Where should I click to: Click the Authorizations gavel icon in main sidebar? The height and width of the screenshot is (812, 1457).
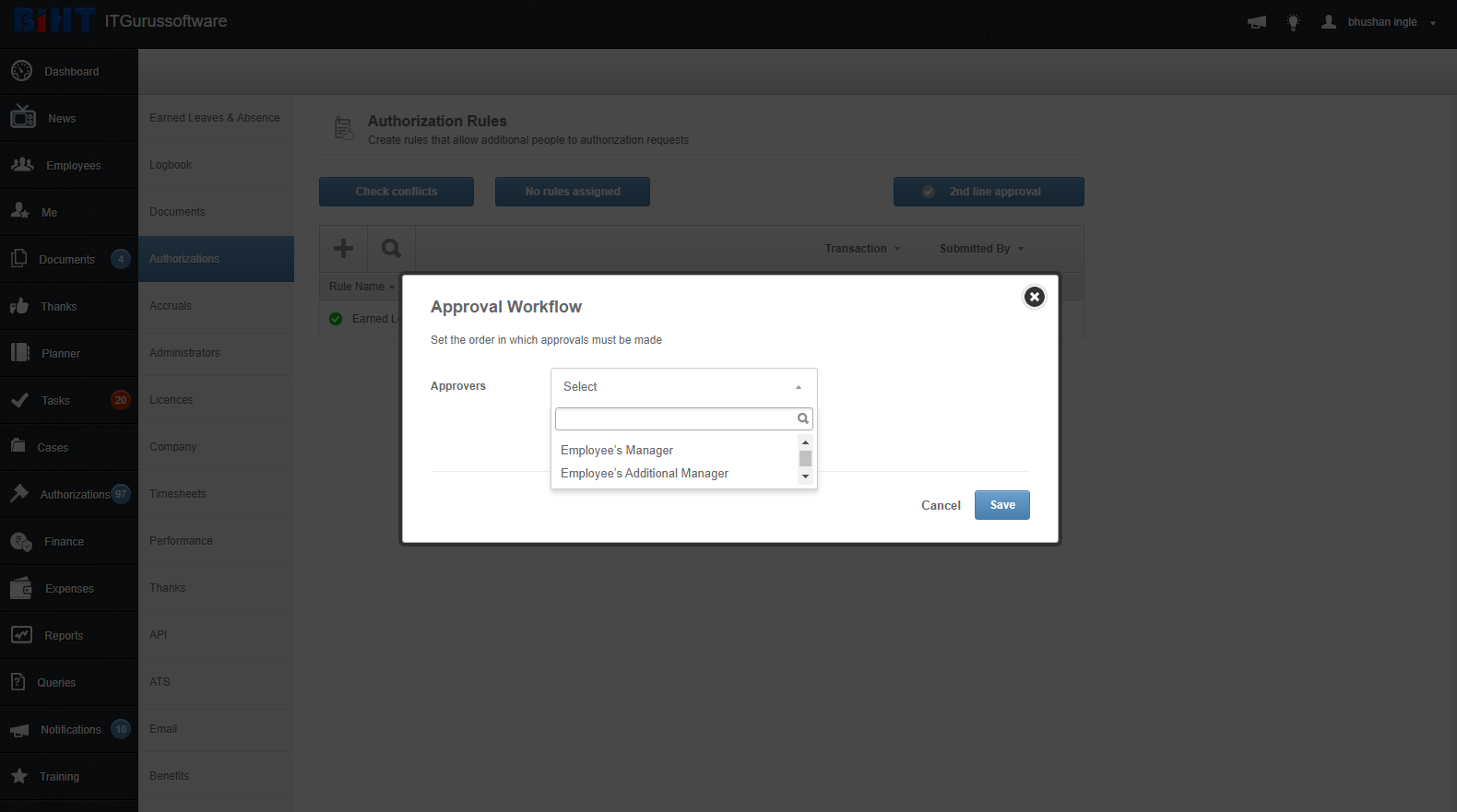(x=19, y=493)
